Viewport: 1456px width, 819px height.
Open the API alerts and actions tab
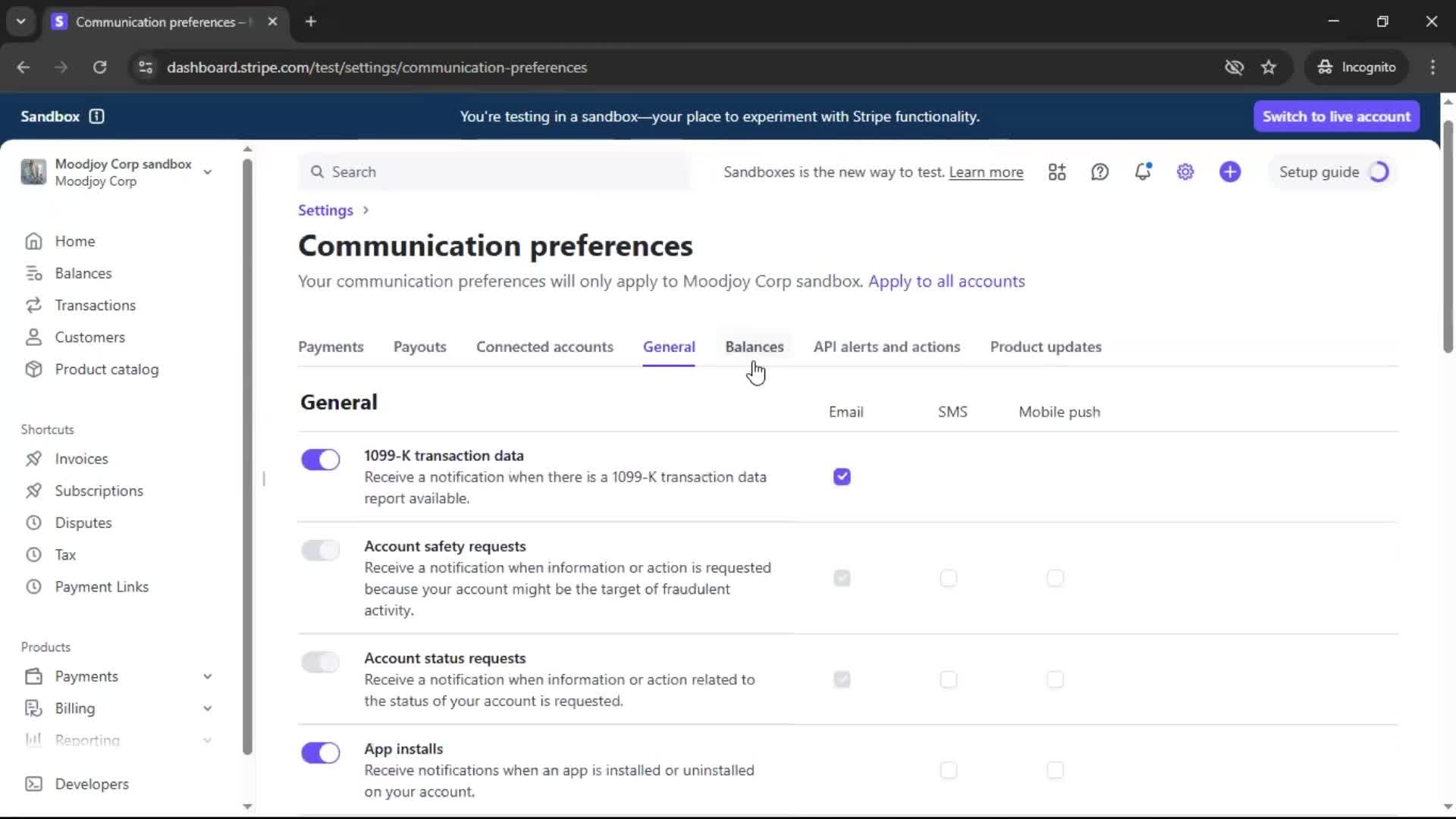[x=886, y=347]
